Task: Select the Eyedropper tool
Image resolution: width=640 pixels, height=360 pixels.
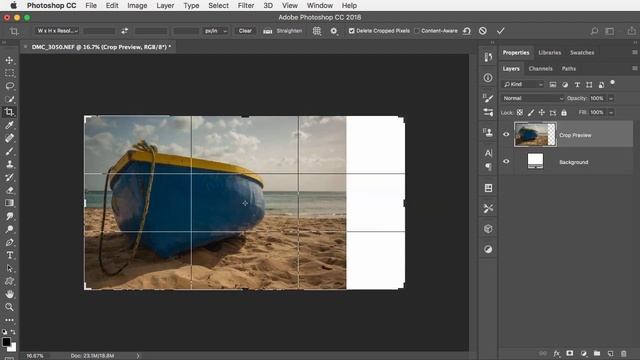Action: coord(9,125)
